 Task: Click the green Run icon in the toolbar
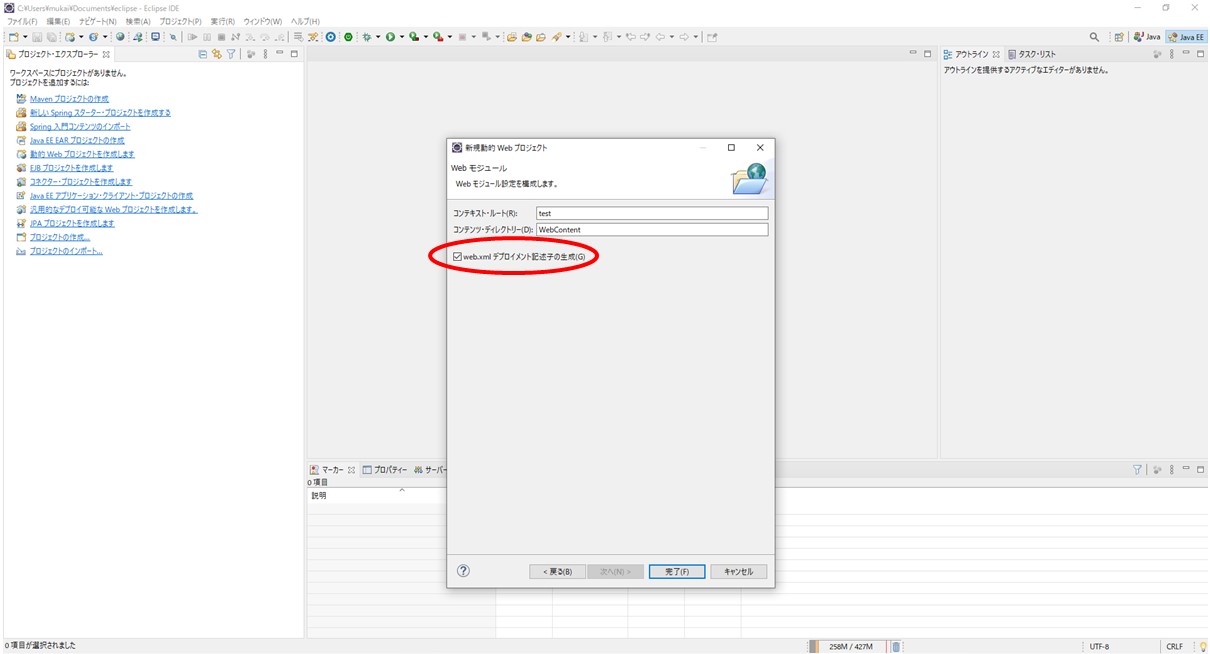click(390, 37)
